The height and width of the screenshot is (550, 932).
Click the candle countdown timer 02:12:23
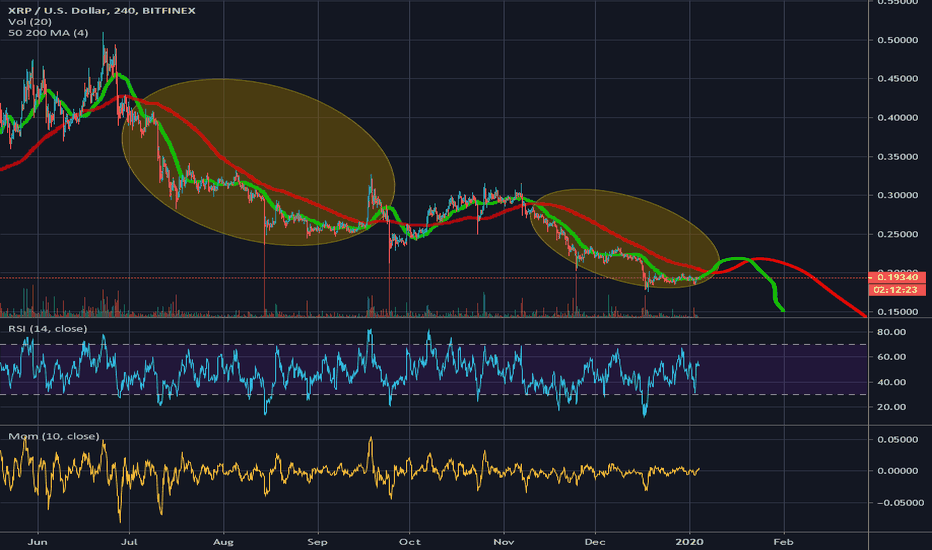(897, 290)
